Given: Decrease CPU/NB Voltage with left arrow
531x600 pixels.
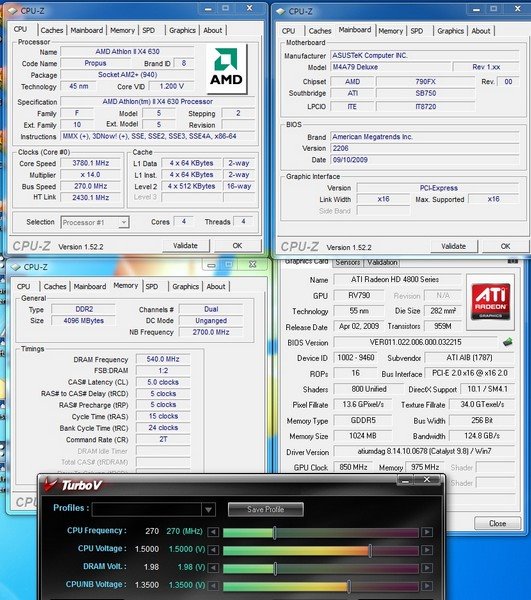Looking at the screenshot, I should click(213, 586).
